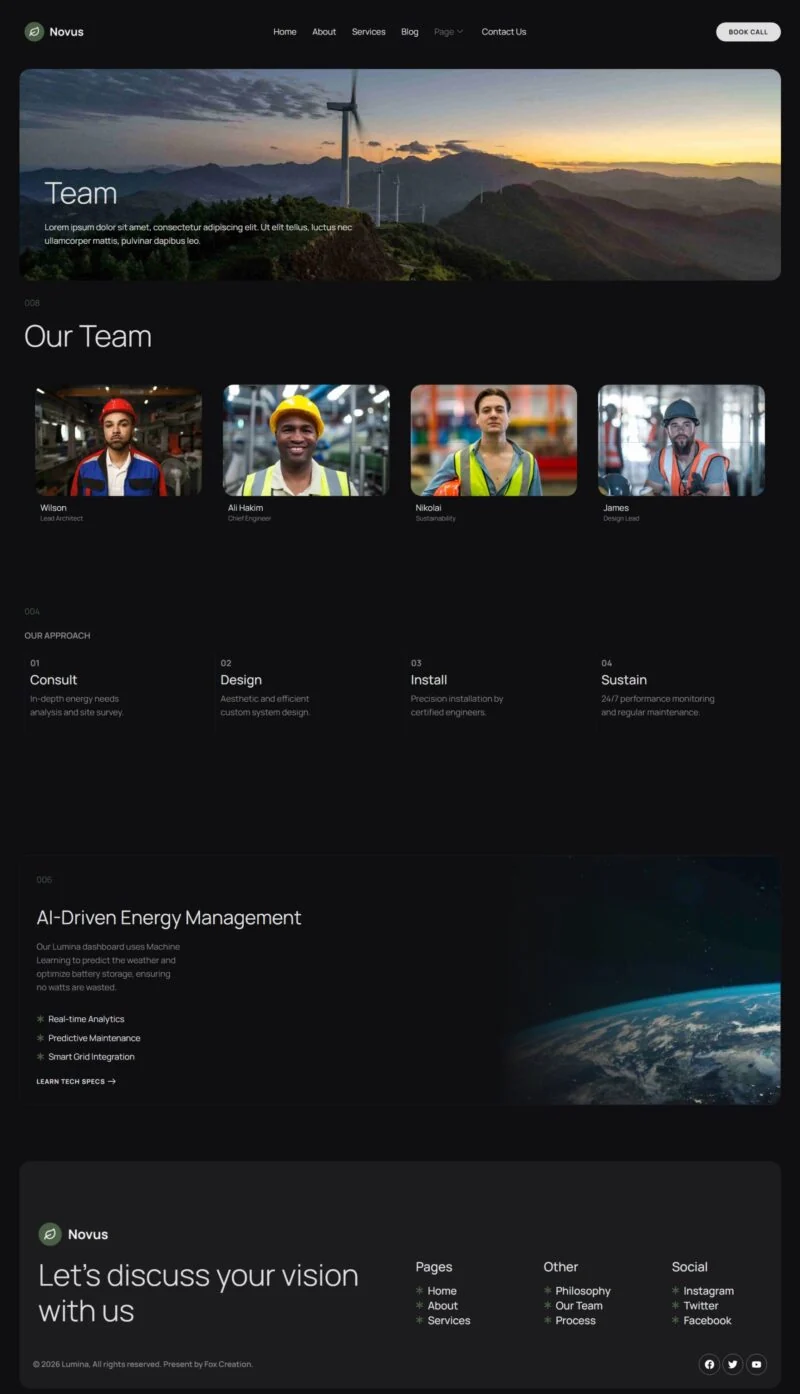Click the Novus leaf logo in the header
The width and height of the screenshot is (800, 1394).
[34, 32]
